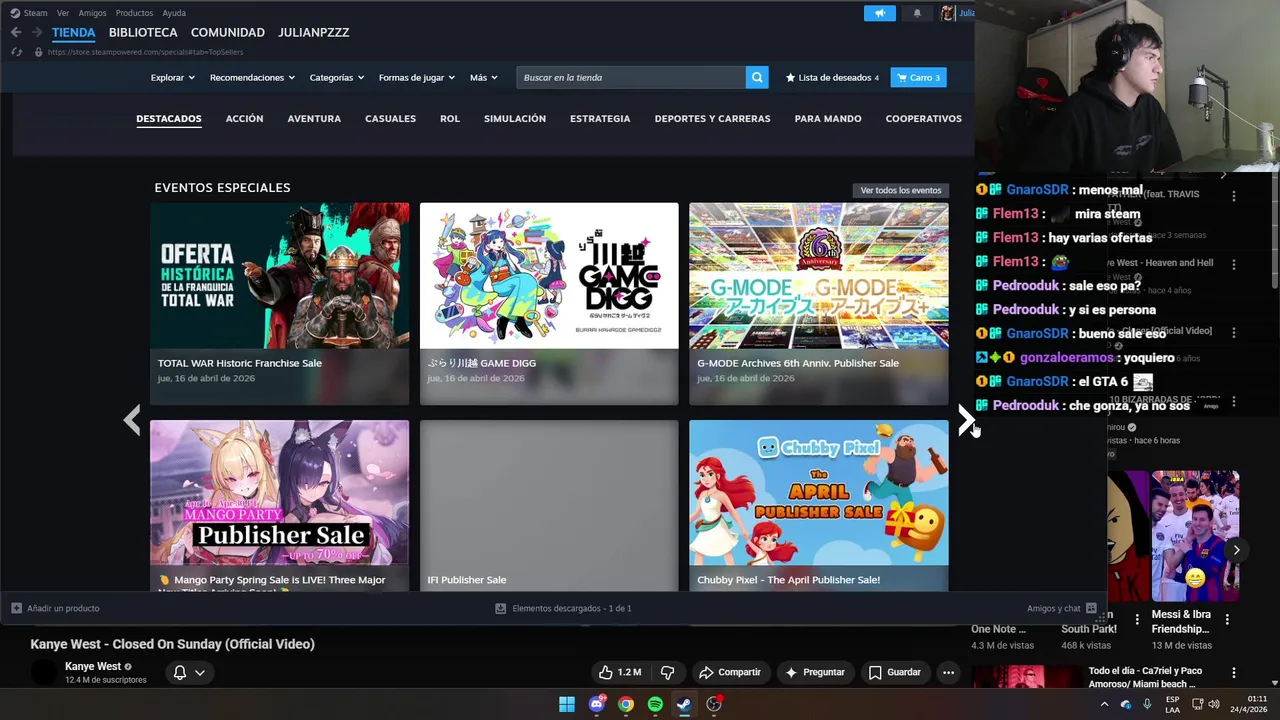Show next special events with right arrow
Viewport: 1280px width, 720px height.
[966, 420]
